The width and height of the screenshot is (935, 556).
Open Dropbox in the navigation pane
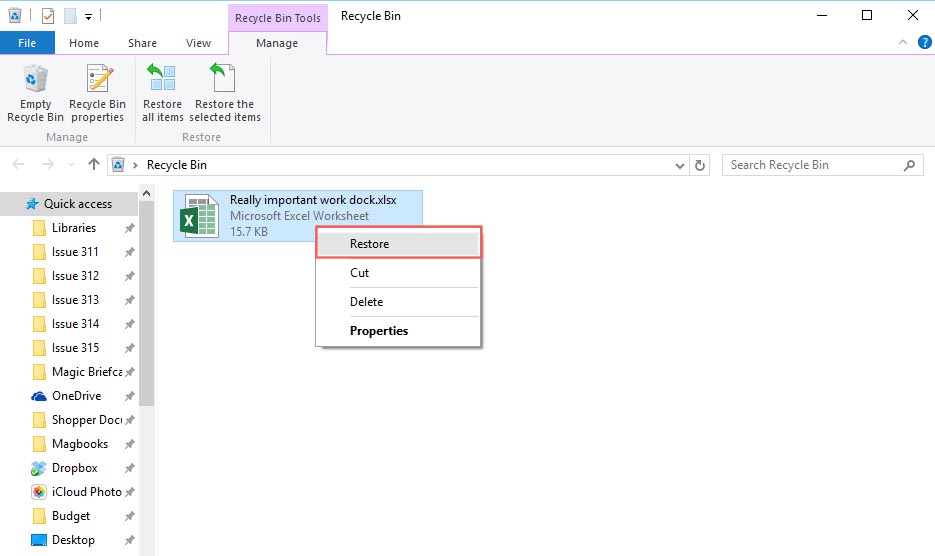[74, 468]
